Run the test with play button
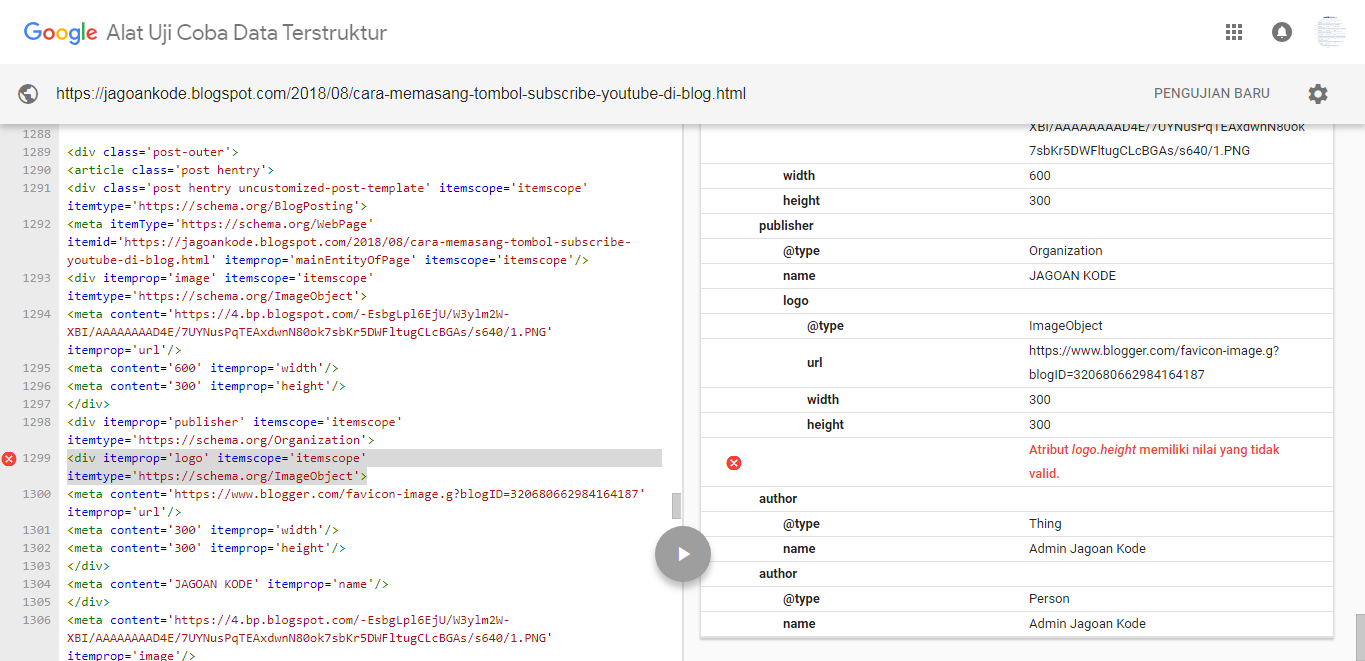 683,553
